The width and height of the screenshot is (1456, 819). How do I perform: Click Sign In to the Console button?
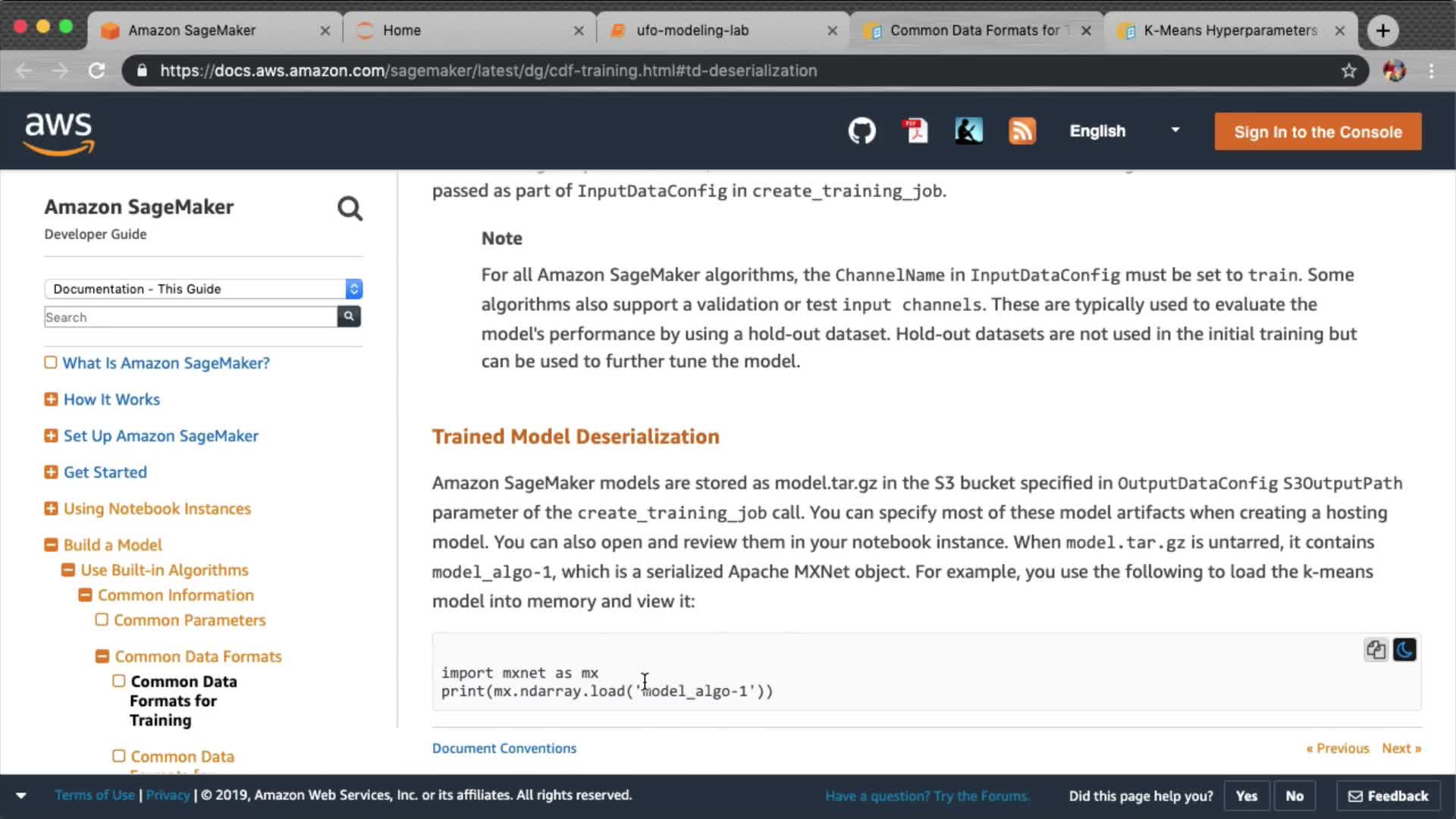pyautogui.click(x=1317, y=132)
